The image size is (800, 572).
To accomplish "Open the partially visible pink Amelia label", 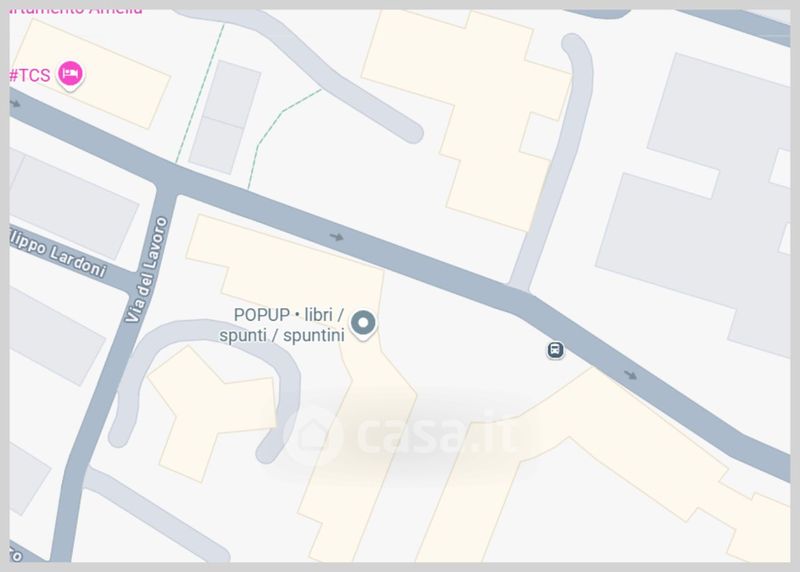I will 77,10.
